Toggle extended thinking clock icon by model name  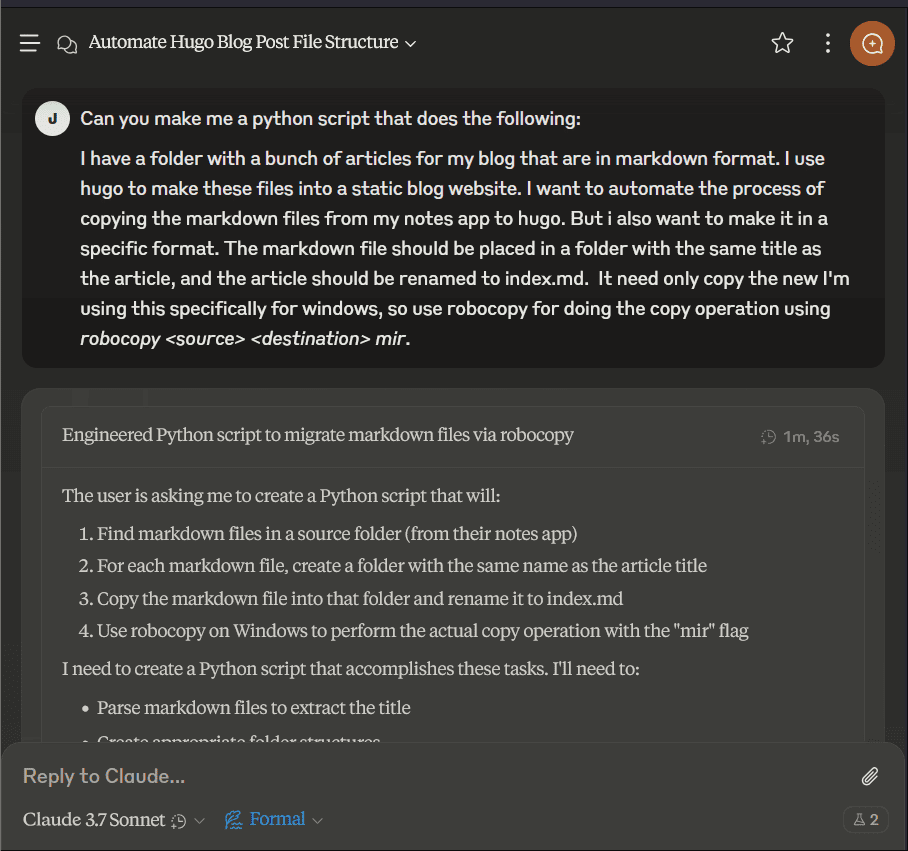(x=179, y=820)
